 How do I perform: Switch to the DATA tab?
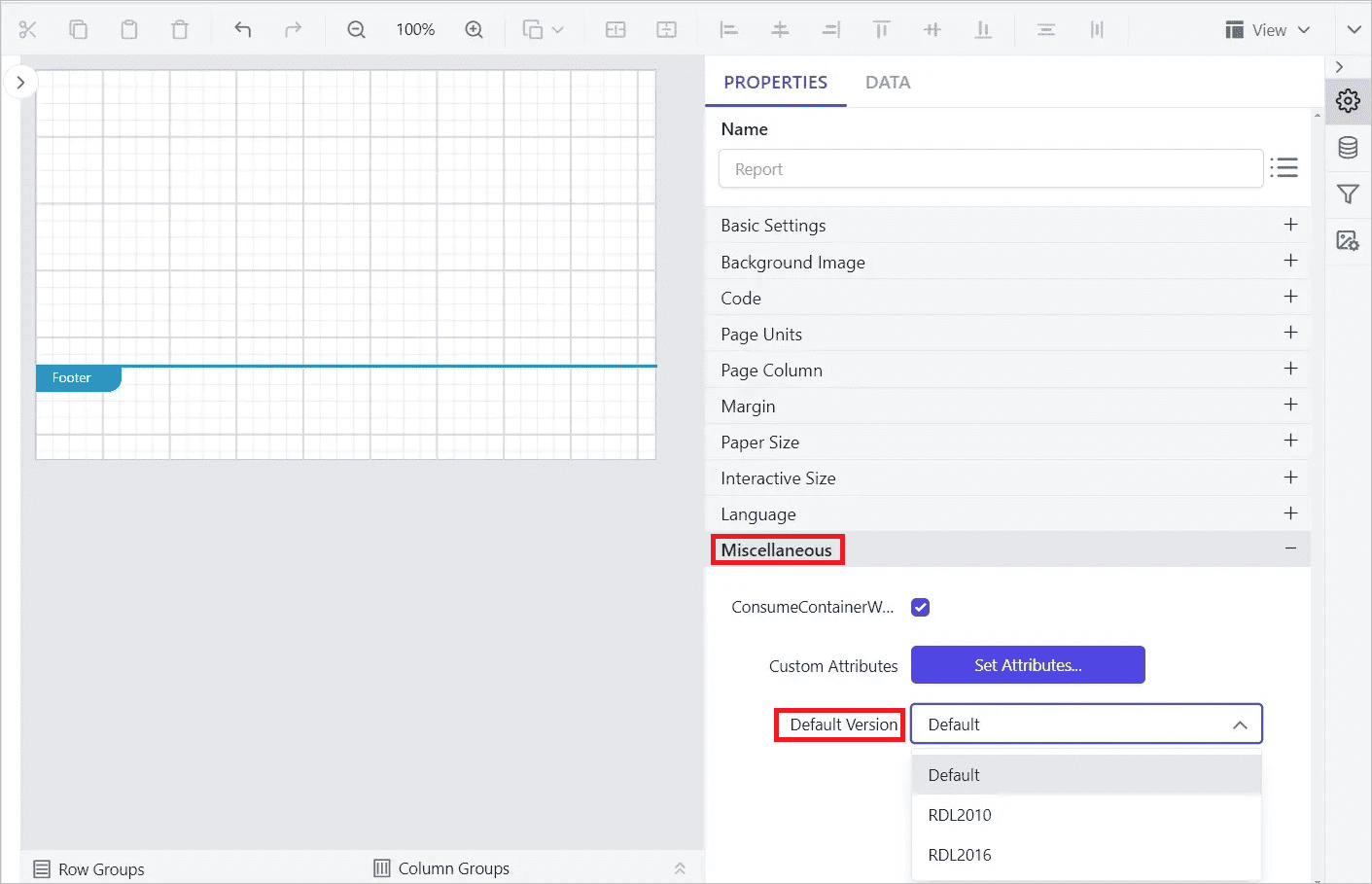coord(888,83)
